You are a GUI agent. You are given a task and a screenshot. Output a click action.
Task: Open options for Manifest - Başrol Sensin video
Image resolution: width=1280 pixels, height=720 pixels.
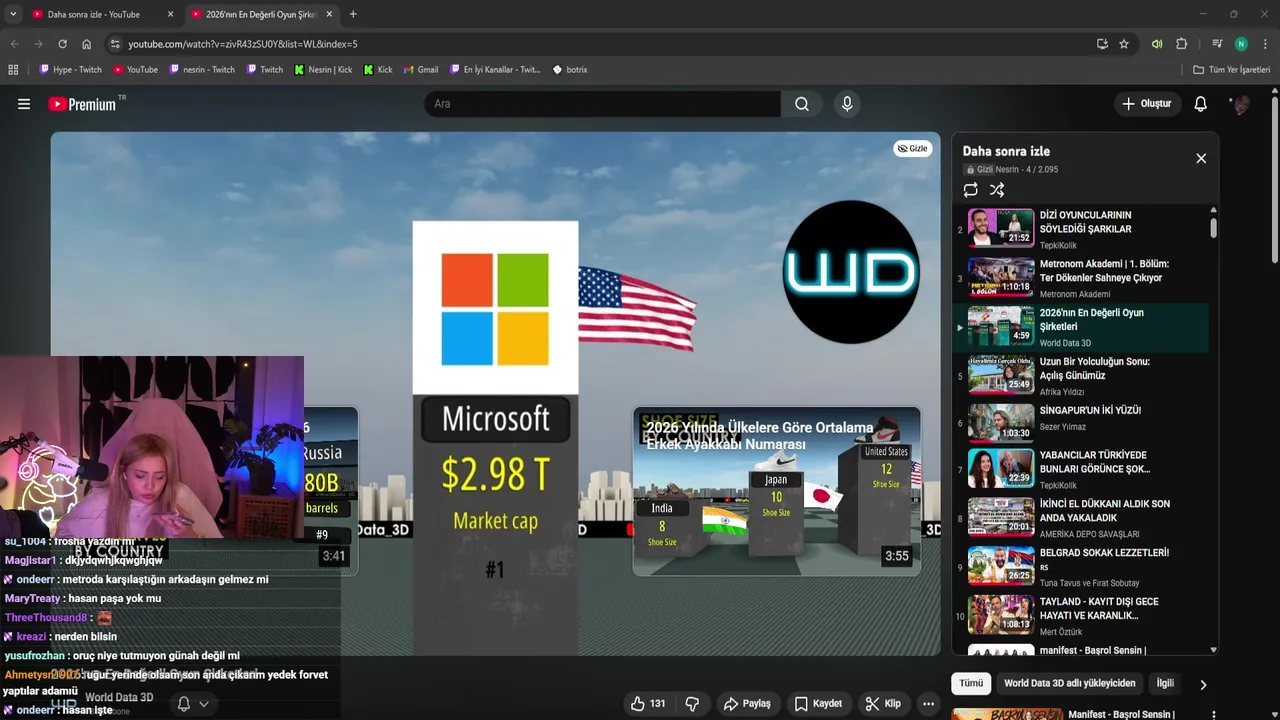[1213, 715]
